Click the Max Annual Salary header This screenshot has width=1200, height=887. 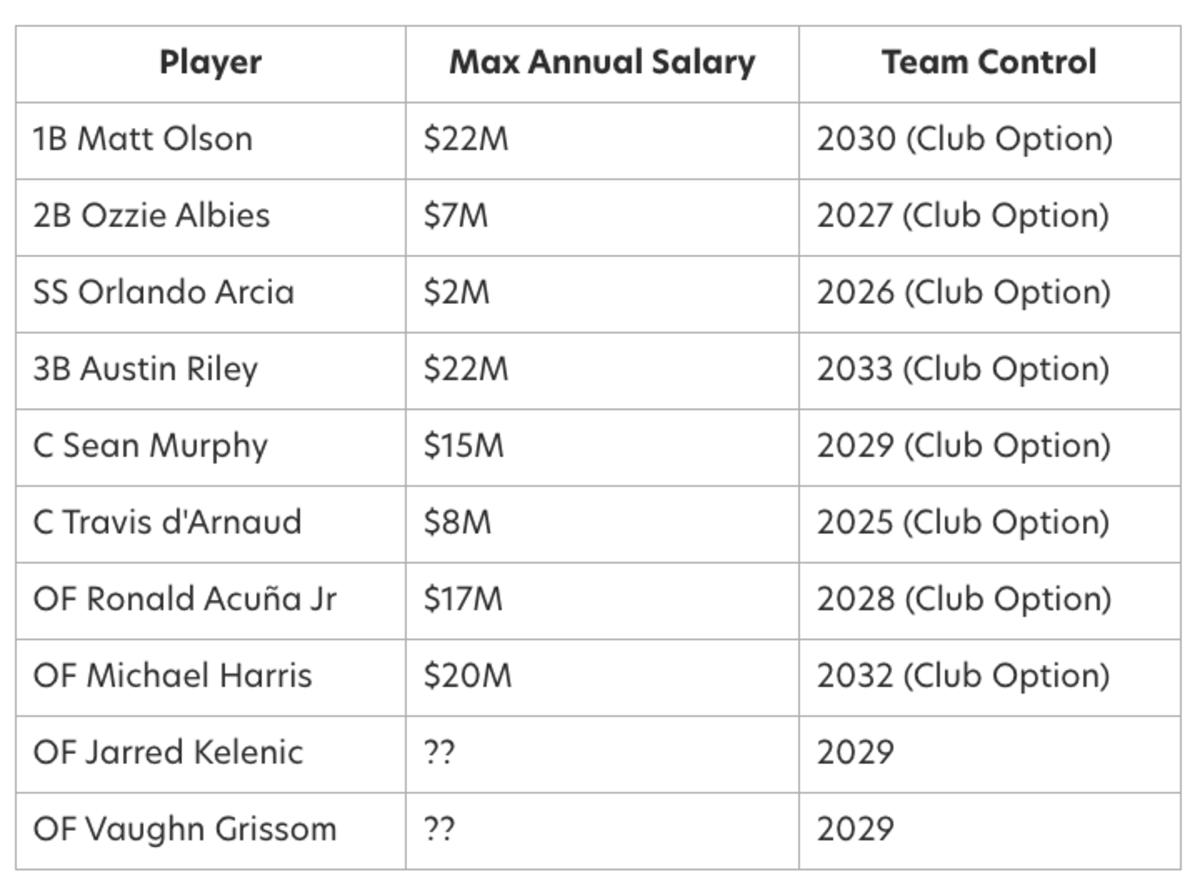pyautogui.click(x=602, y=63)
